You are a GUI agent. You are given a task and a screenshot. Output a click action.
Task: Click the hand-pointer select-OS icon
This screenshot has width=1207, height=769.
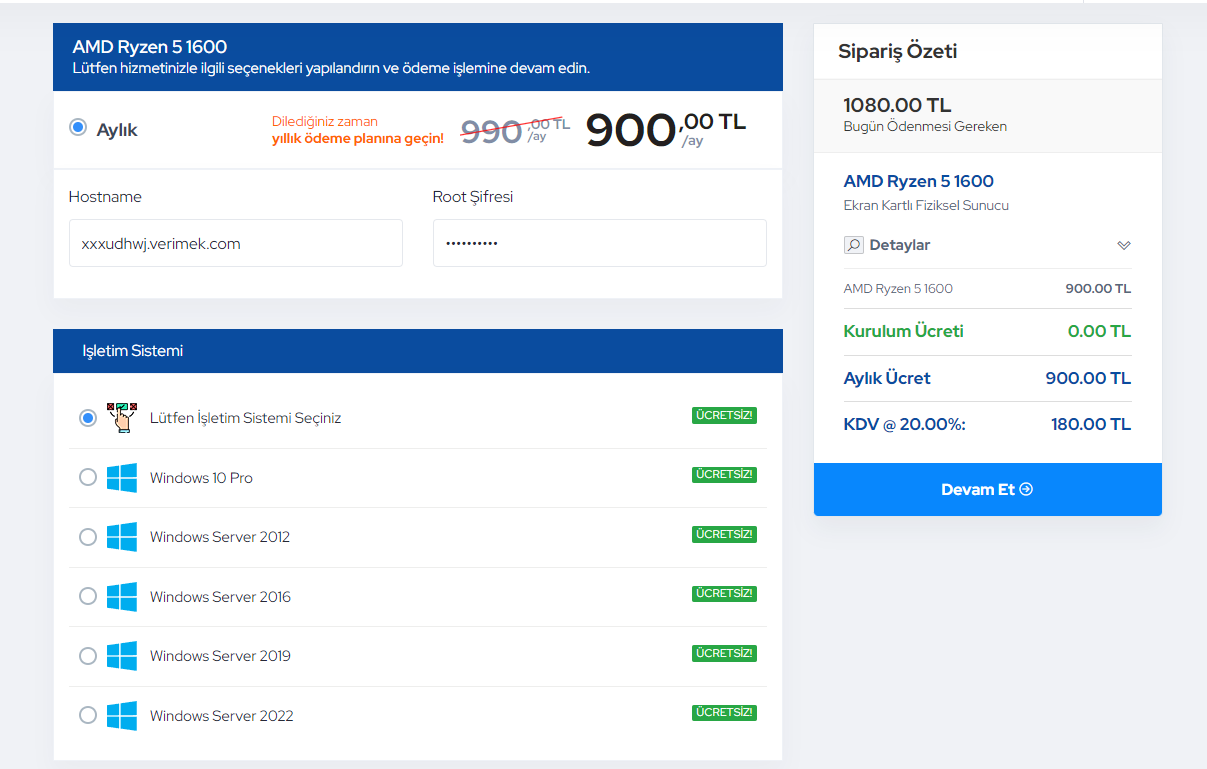click(x=121, y=417)
